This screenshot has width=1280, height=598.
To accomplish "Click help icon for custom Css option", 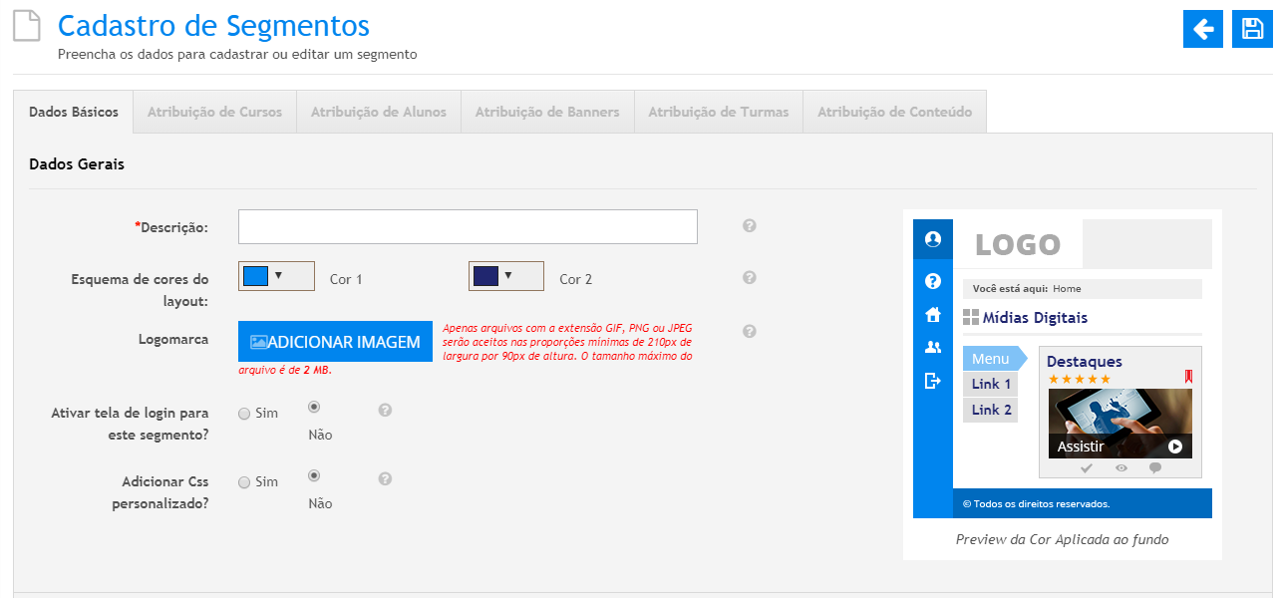I will click(x=385, y=479).
